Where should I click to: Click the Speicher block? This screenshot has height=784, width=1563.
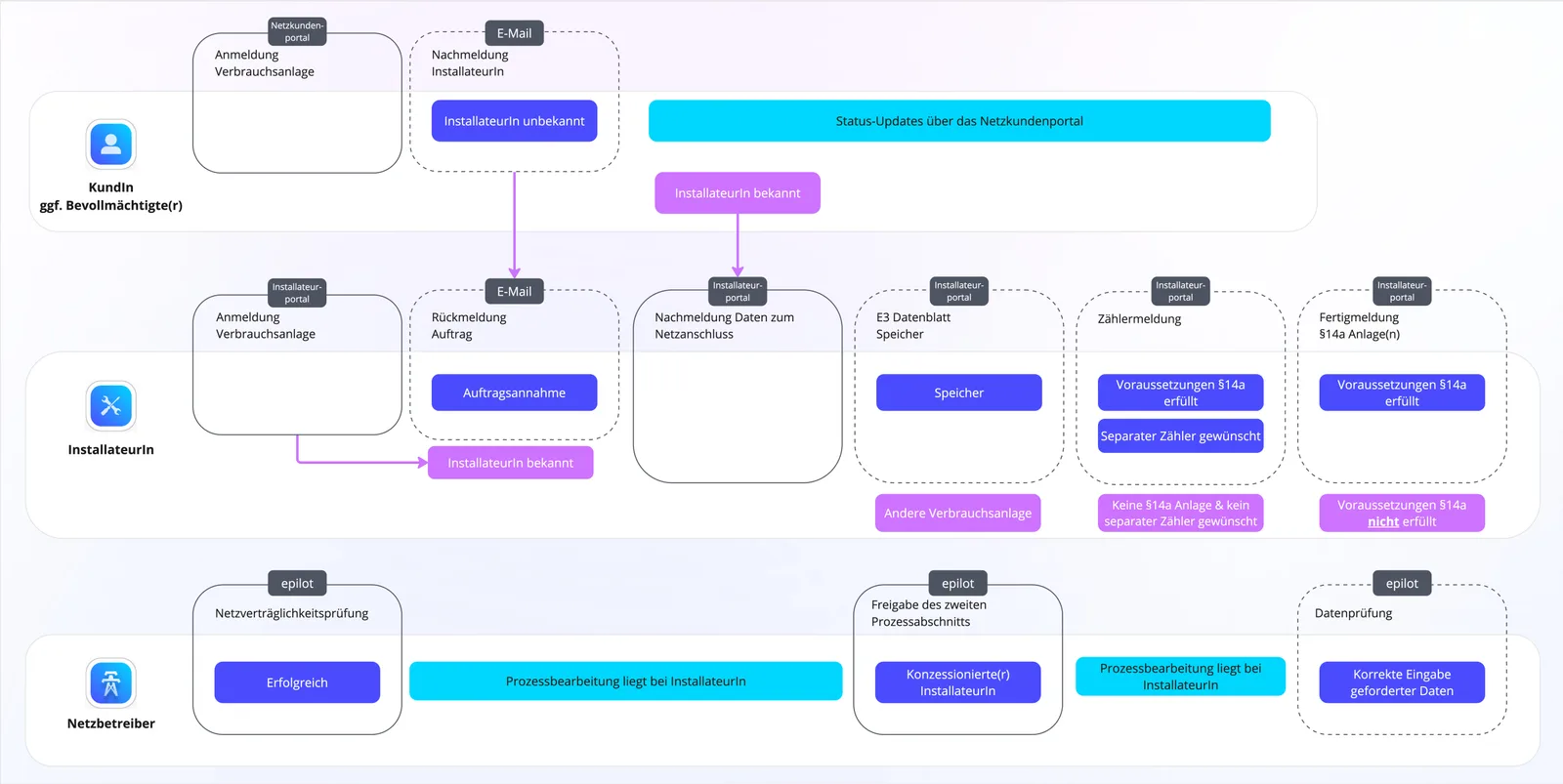pyautogui.click(x=959, y=392)
